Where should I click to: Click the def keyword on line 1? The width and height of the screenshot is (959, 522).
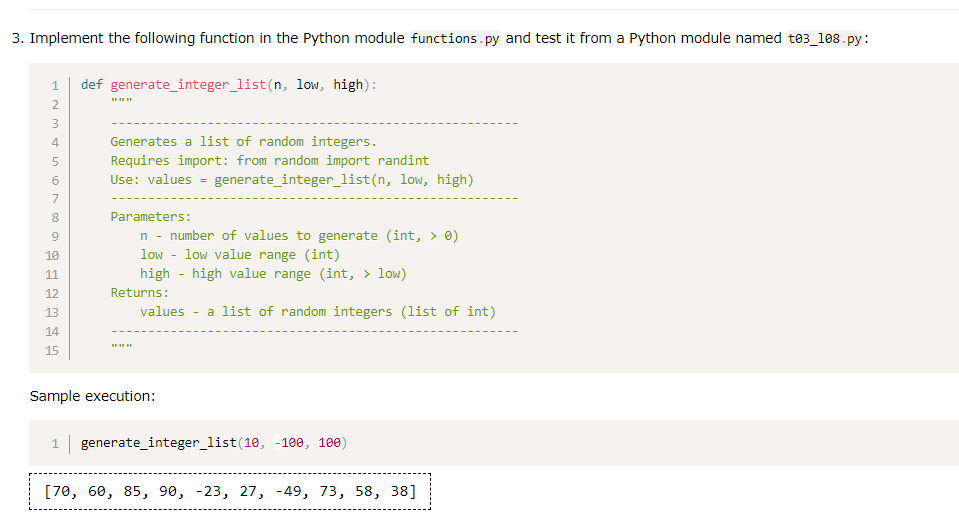pos(92,84)
